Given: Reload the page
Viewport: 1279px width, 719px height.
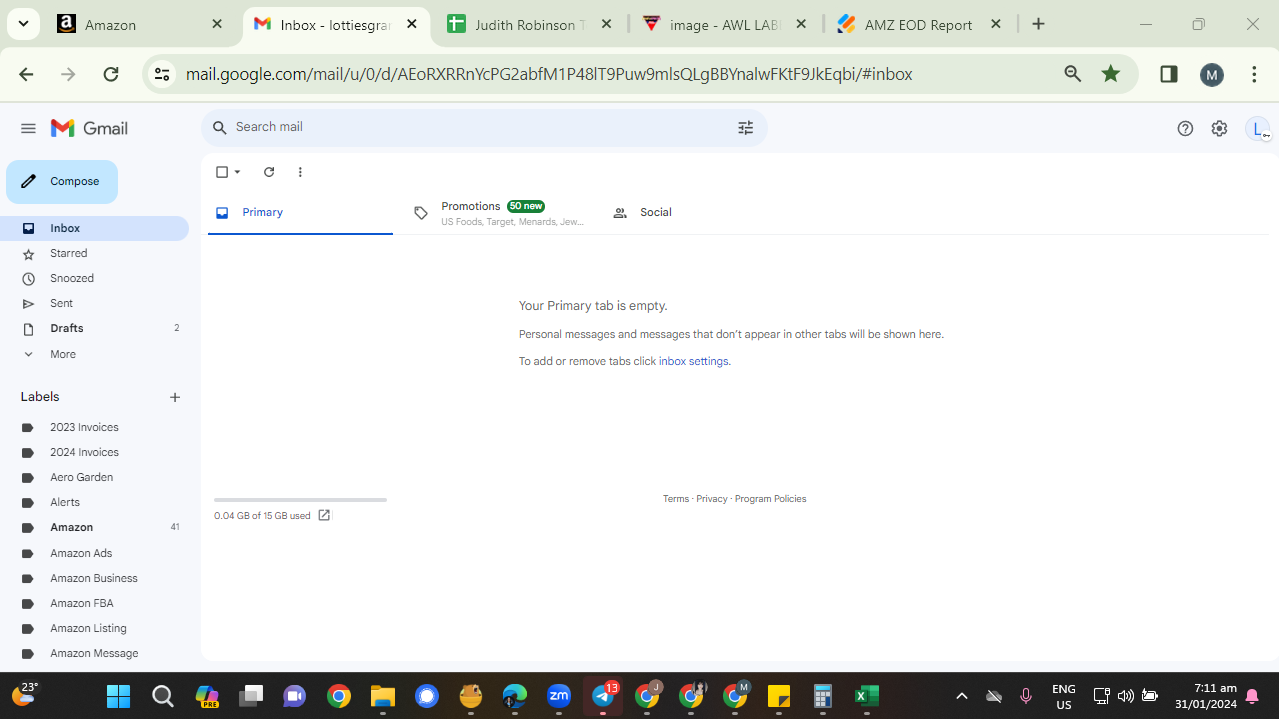Looking at the screenshot, I should (x=111, y=73).
